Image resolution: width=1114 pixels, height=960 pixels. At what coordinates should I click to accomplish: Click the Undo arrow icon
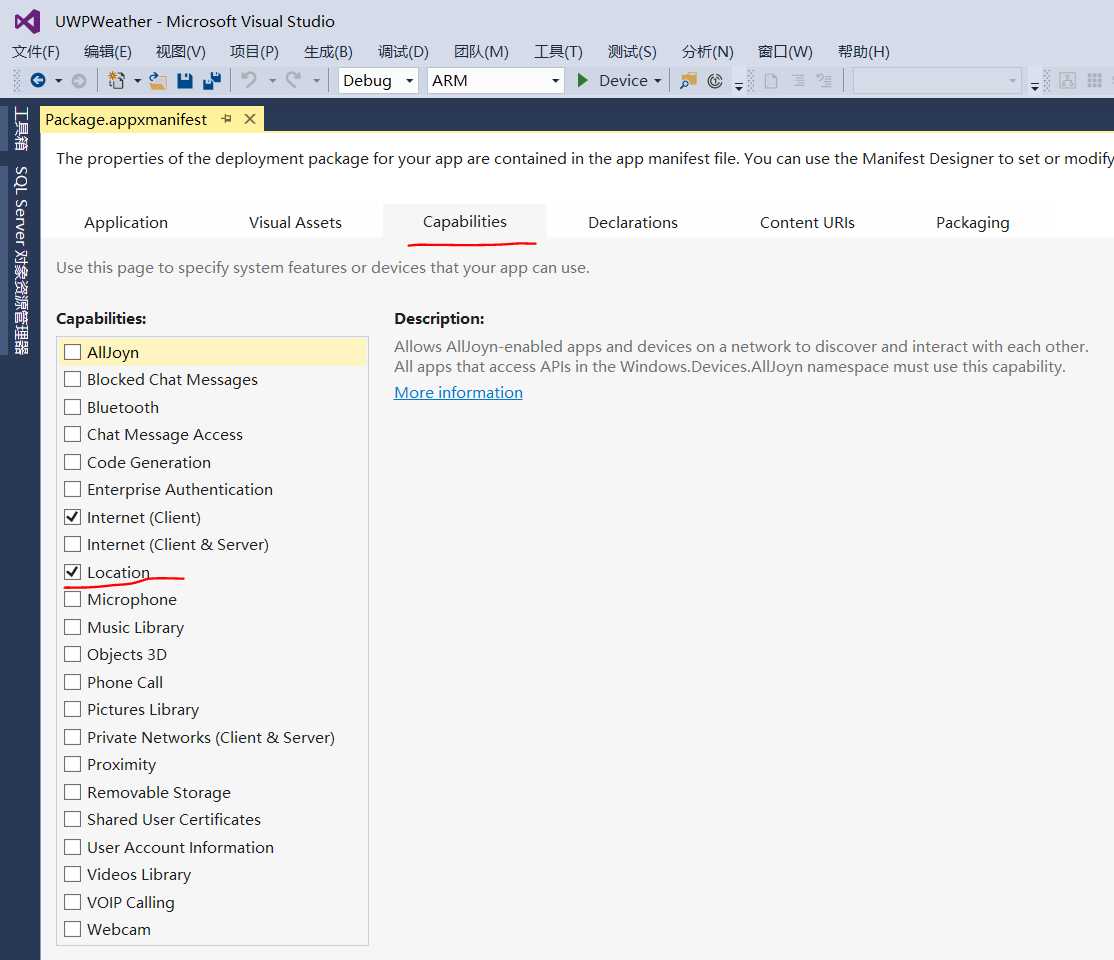coord(249,80)
